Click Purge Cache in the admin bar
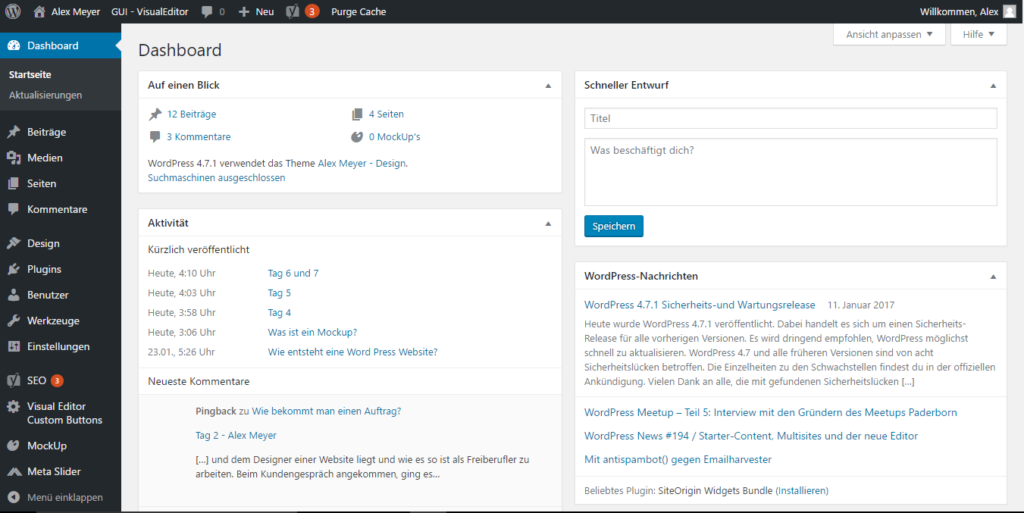This screenshot has height=513, width=1024. click(358, 12)
